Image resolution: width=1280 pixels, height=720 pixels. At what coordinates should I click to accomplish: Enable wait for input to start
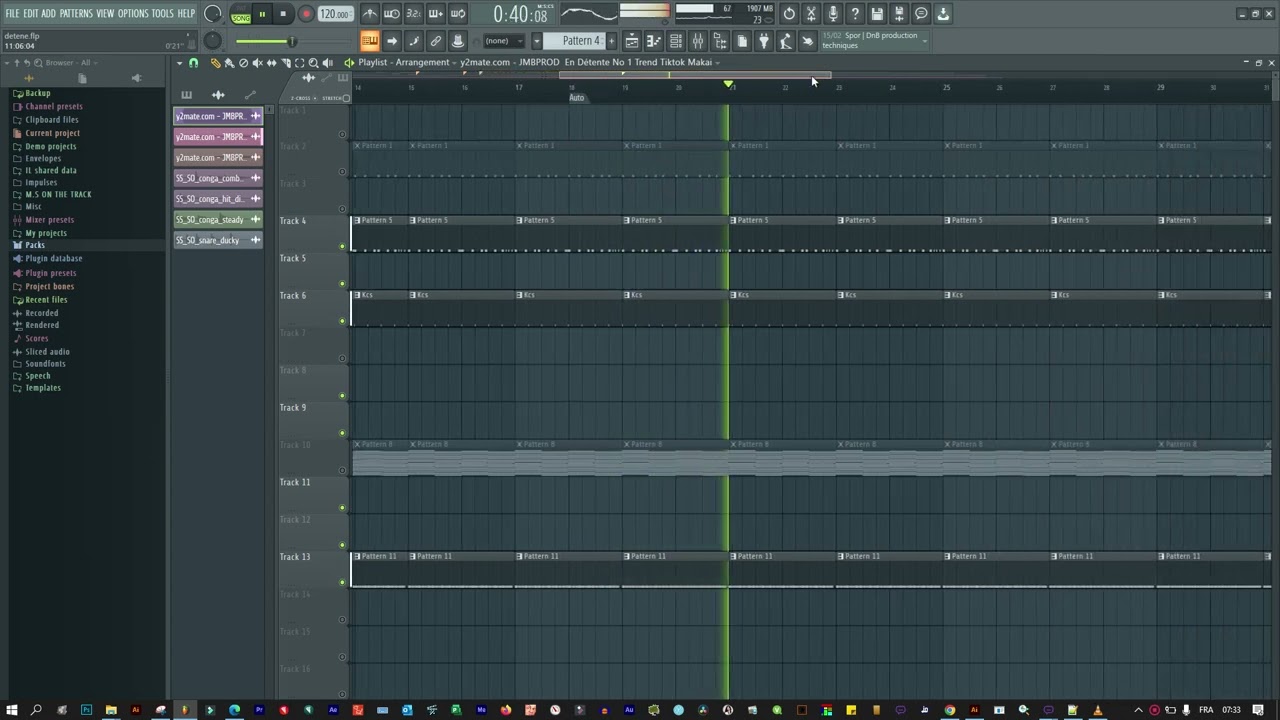click(392, 14)
